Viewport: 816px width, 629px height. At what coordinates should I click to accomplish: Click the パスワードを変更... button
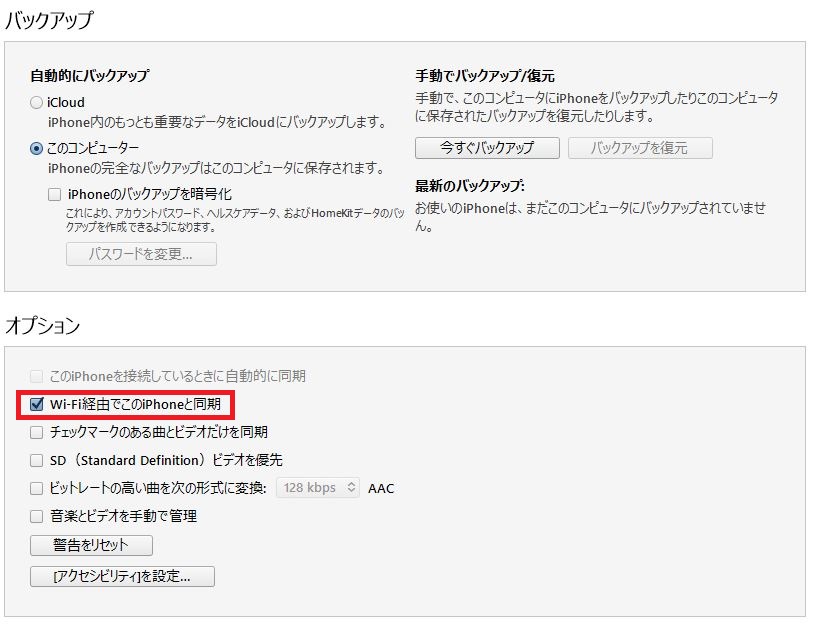141,254
